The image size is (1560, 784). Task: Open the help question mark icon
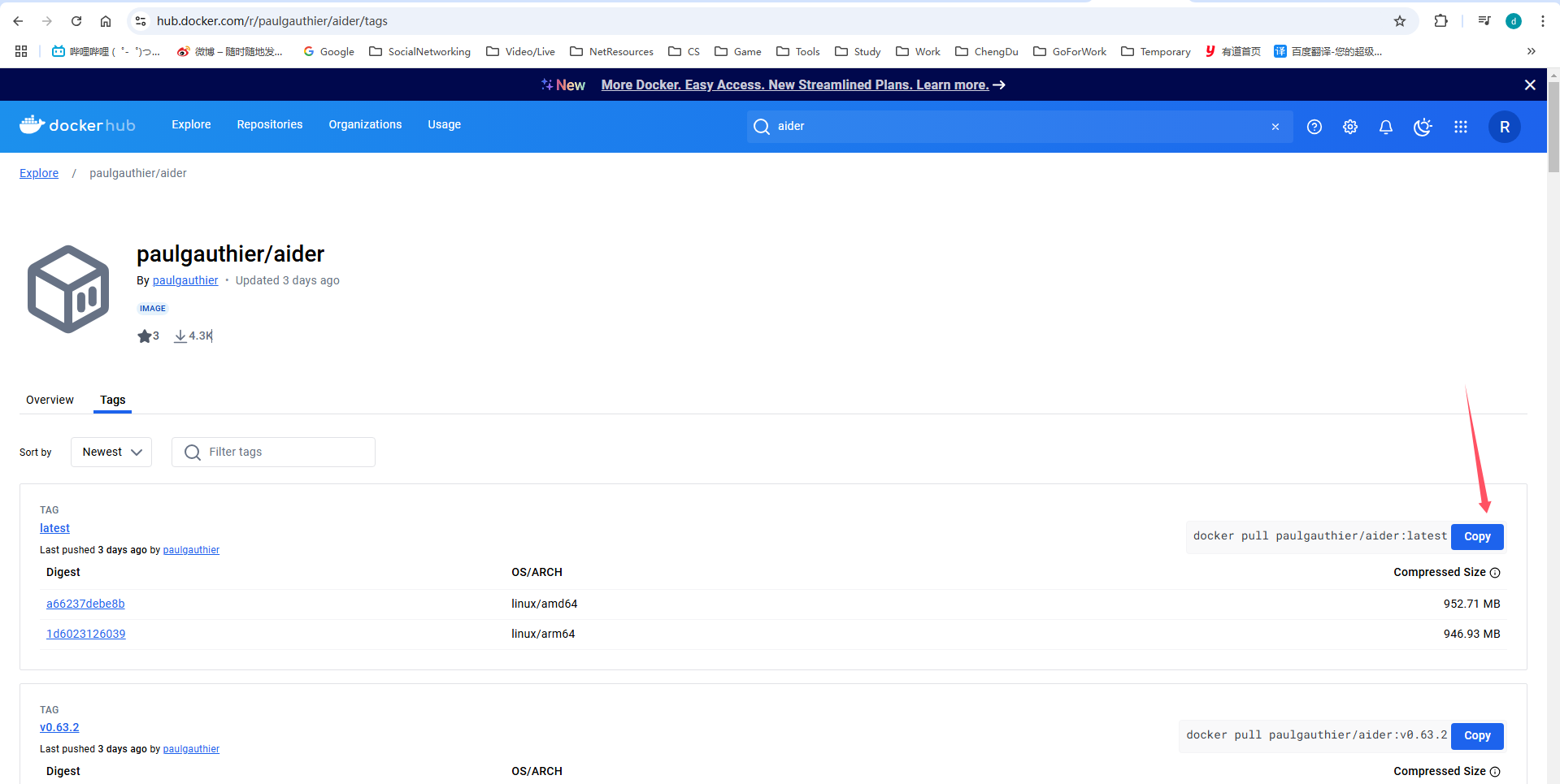tap(1314, 127)
